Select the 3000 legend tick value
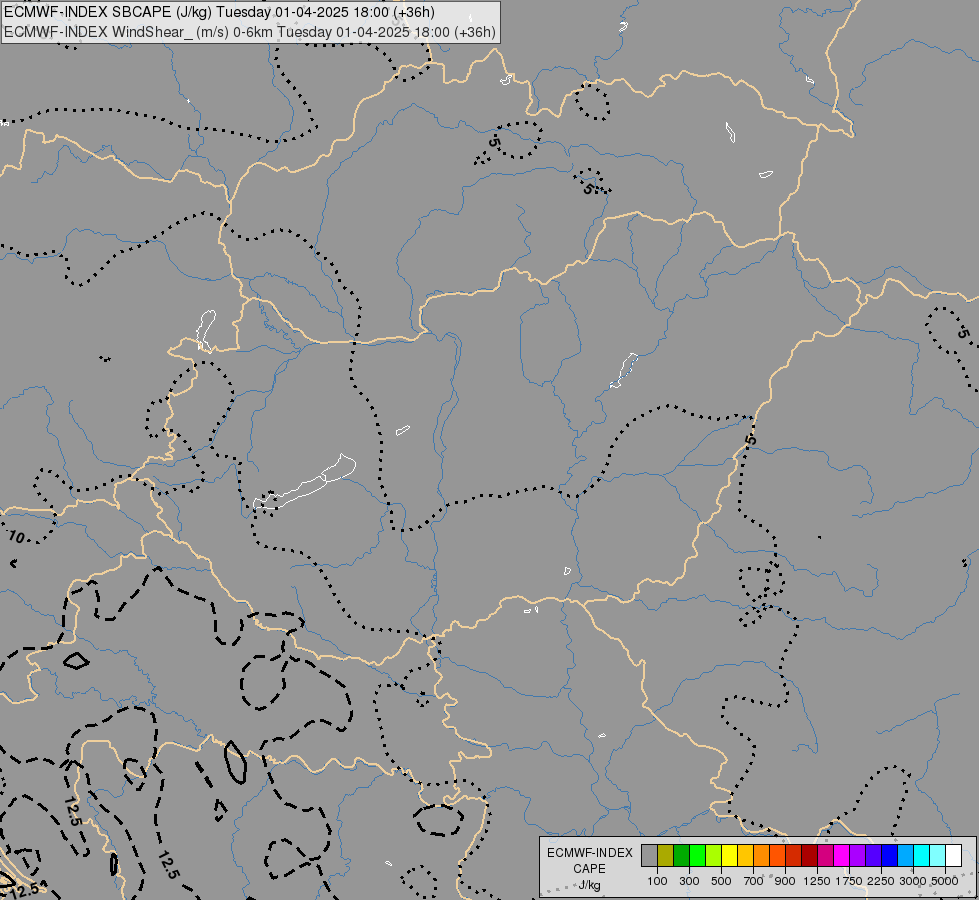The image size is (979, 900). (x=913, y=881)
